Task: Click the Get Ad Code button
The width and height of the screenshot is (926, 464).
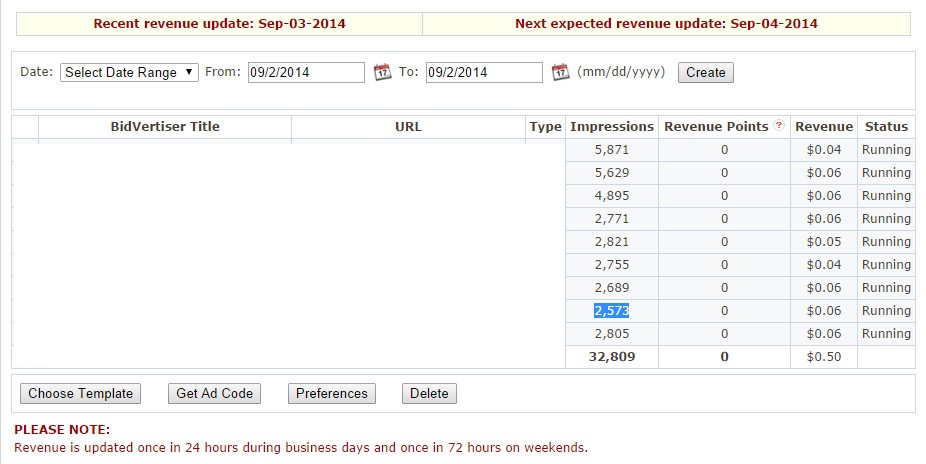Action: click(214, 393)
